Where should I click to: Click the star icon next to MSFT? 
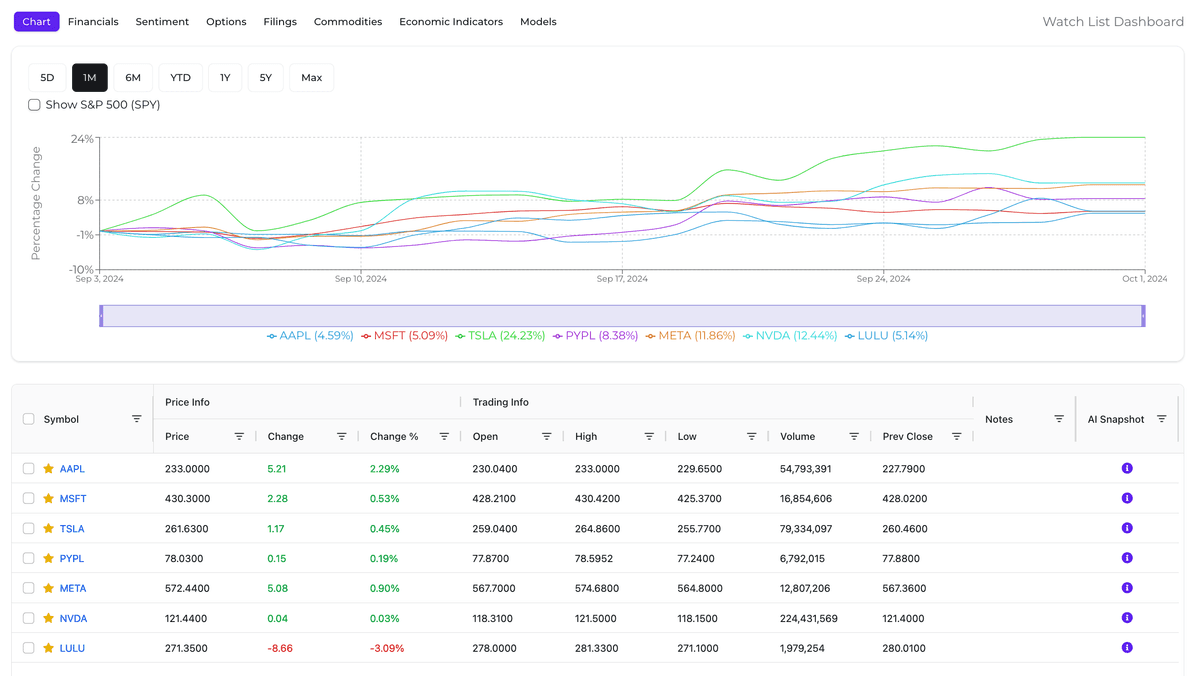point(48,498)
